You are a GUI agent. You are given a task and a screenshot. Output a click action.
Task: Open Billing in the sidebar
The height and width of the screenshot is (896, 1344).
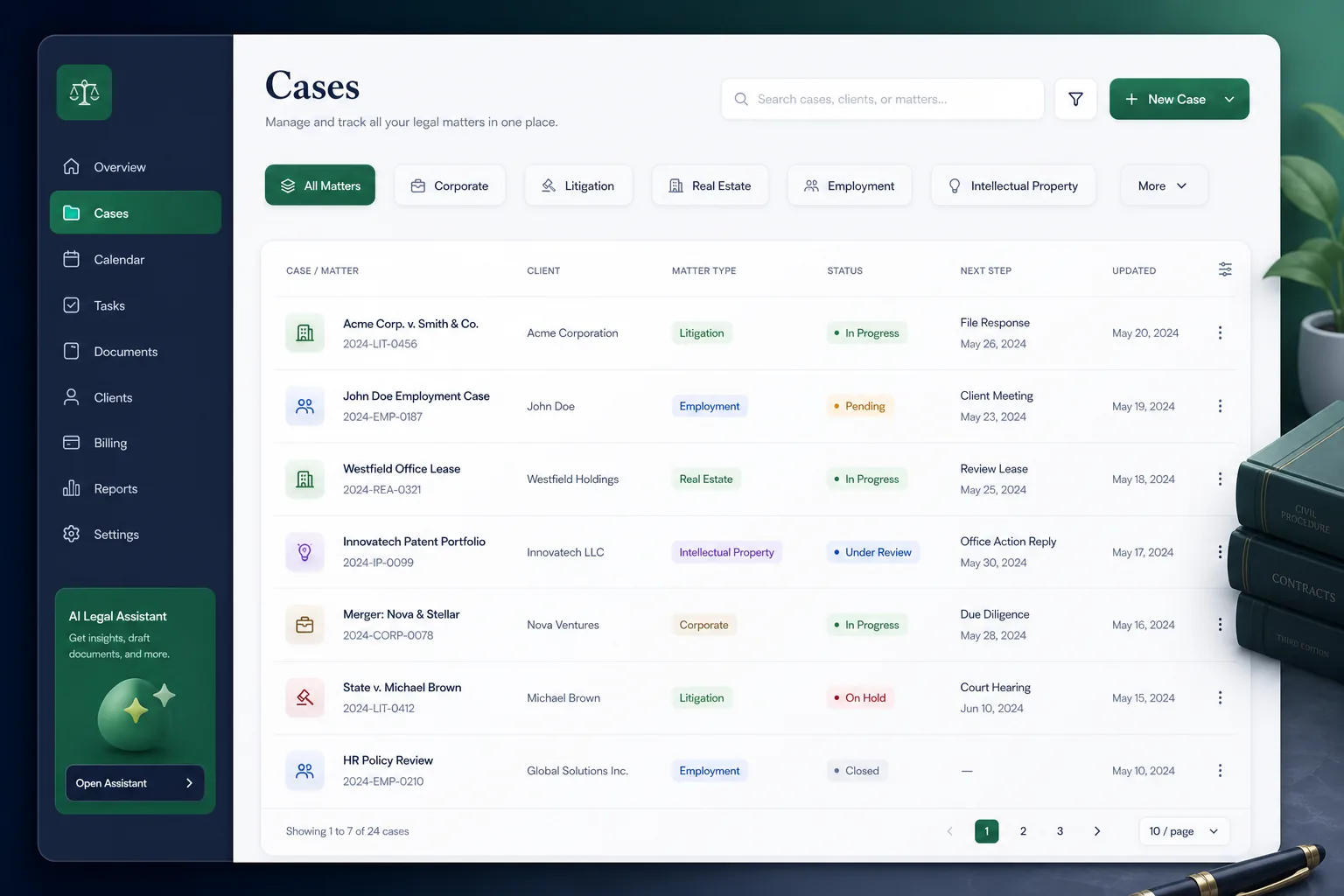(x=136, y=443)
